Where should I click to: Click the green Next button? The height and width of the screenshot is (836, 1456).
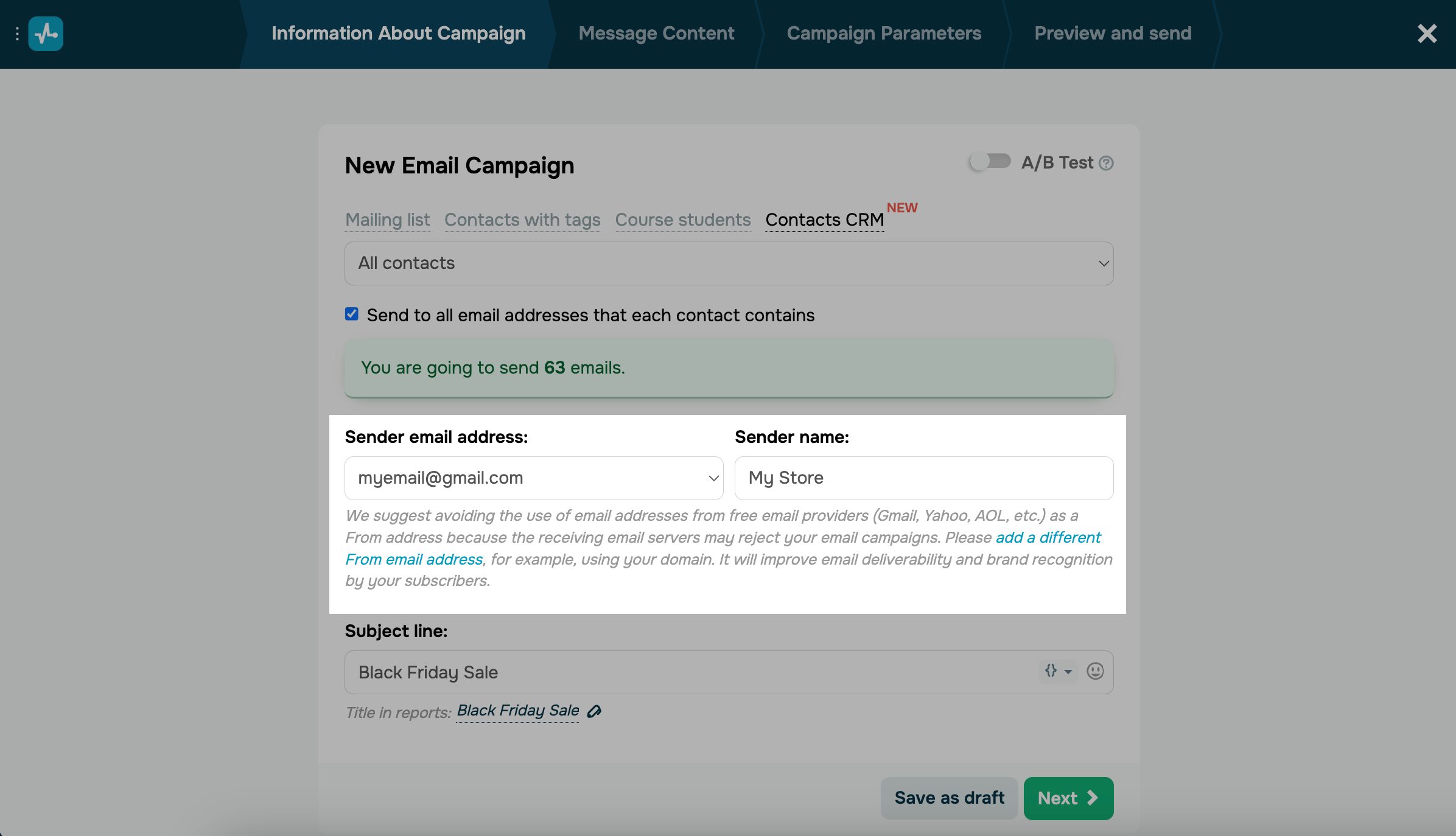tap(1068, 798)
